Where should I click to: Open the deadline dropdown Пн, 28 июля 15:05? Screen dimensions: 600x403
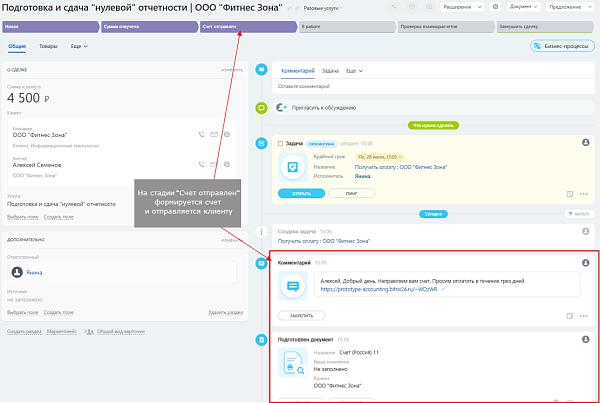[x=380, y=157]
